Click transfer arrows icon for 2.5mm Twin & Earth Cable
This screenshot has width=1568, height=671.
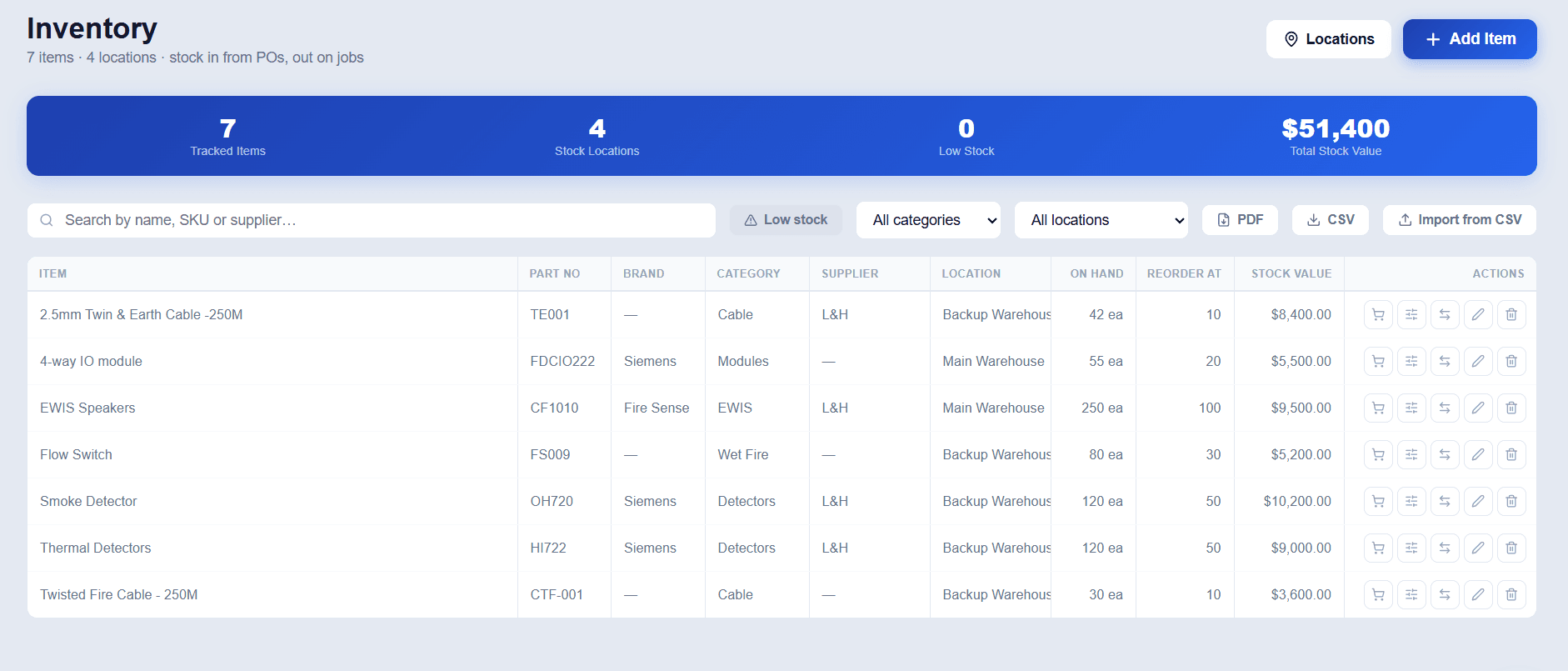coord(1445,314)
